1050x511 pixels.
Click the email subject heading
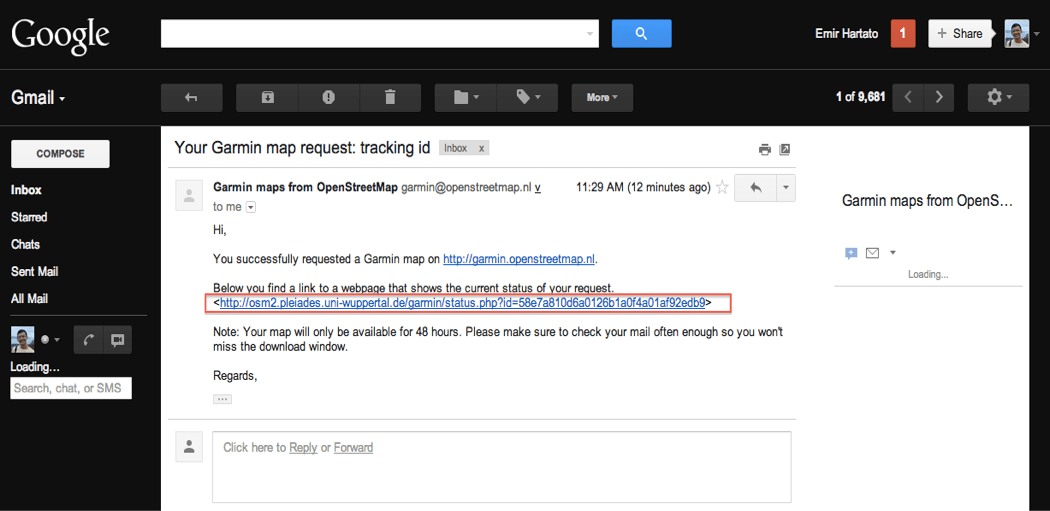tap(302, 148)
